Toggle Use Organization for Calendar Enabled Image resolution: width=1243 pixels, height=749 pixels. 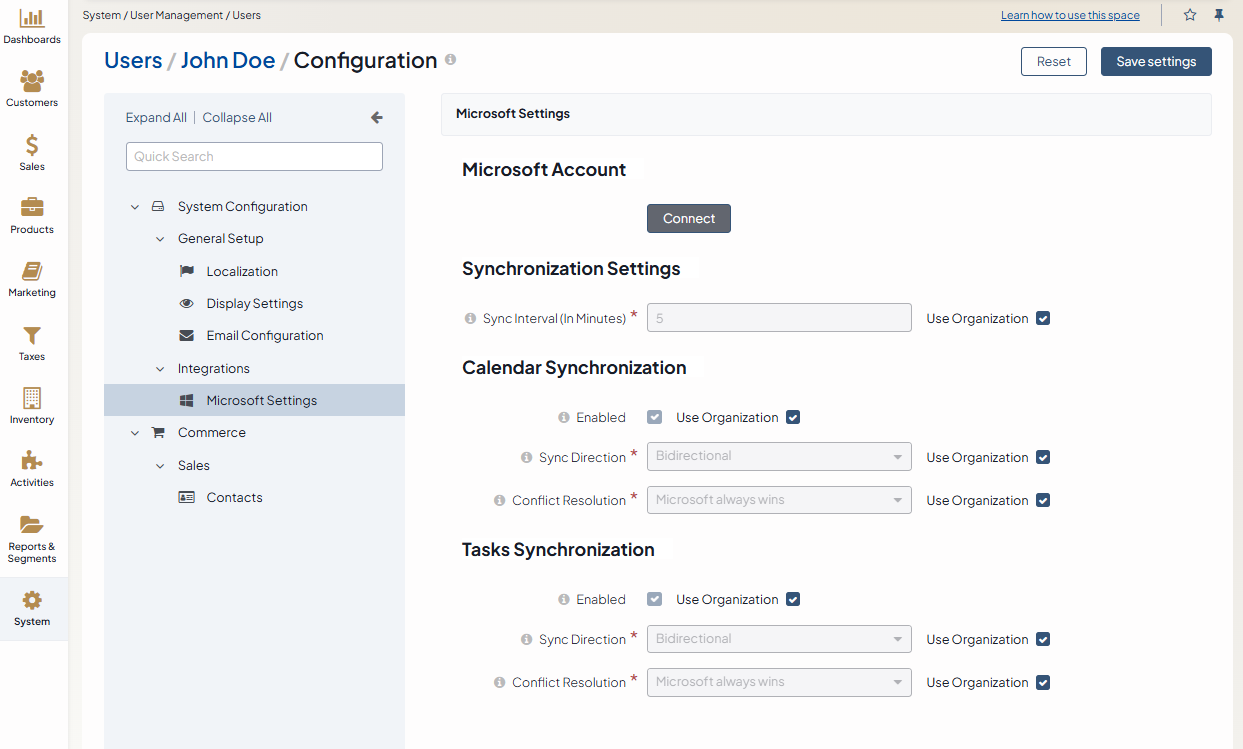pyautogui.click(x=793, y=418)
